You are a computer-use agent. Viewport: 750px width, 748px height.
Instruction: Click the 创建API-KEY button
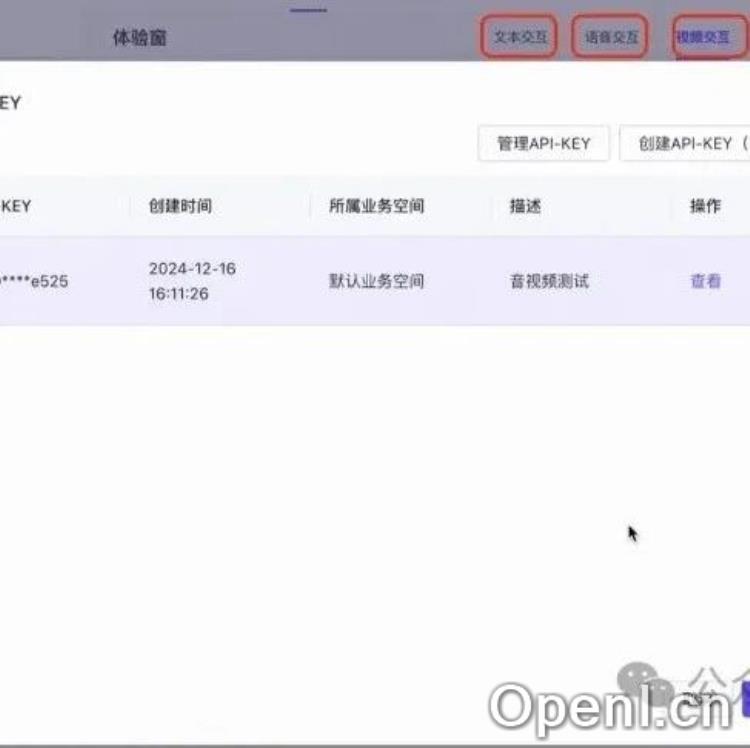[x=685, y=143]
